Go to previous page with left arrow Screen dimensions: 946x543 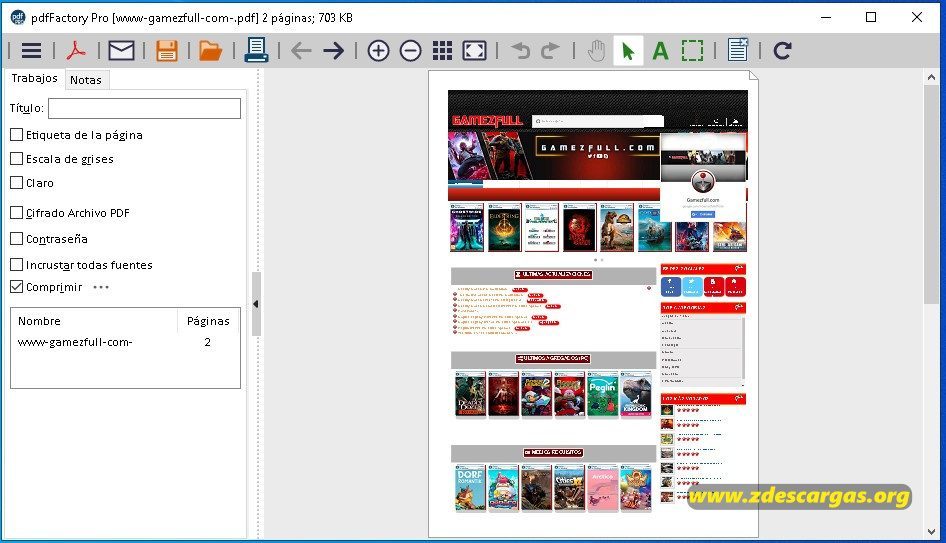pyautogui.click(x=300, y=51)
